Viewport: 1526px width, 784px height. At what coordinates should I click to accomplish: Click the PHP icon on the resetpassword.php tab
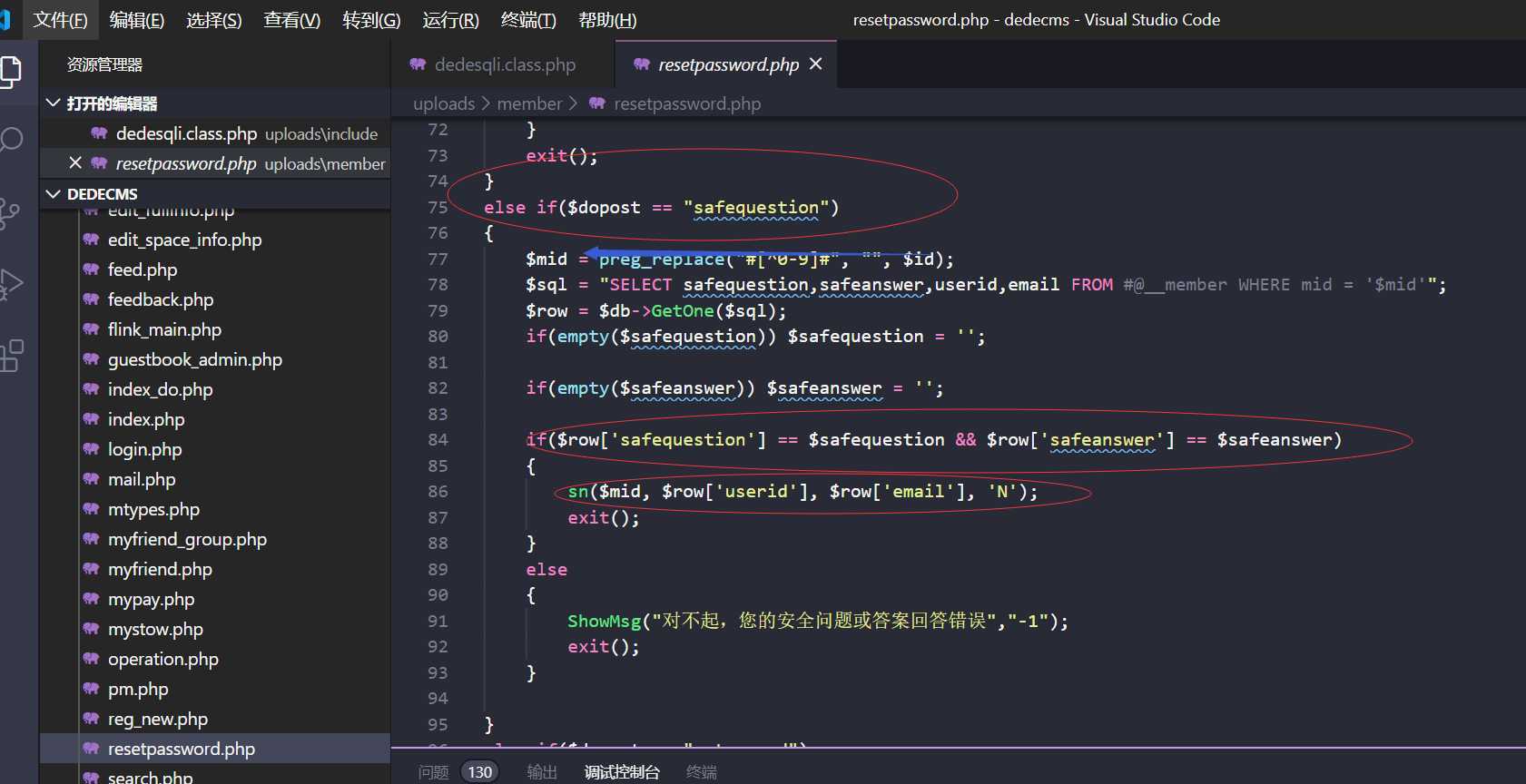point(642,64)
